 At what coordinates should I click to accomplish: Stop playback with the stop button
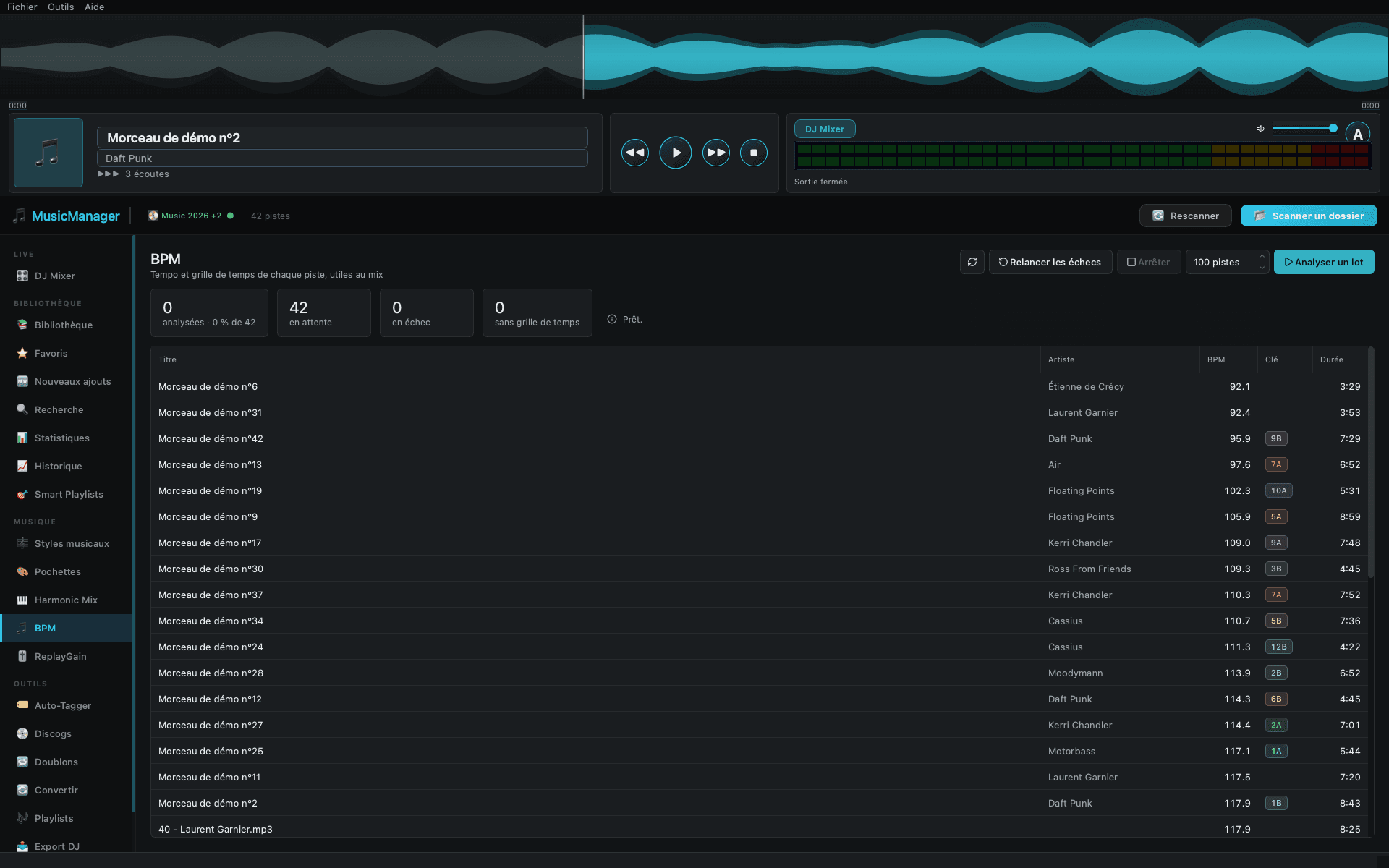click(754, 153)
